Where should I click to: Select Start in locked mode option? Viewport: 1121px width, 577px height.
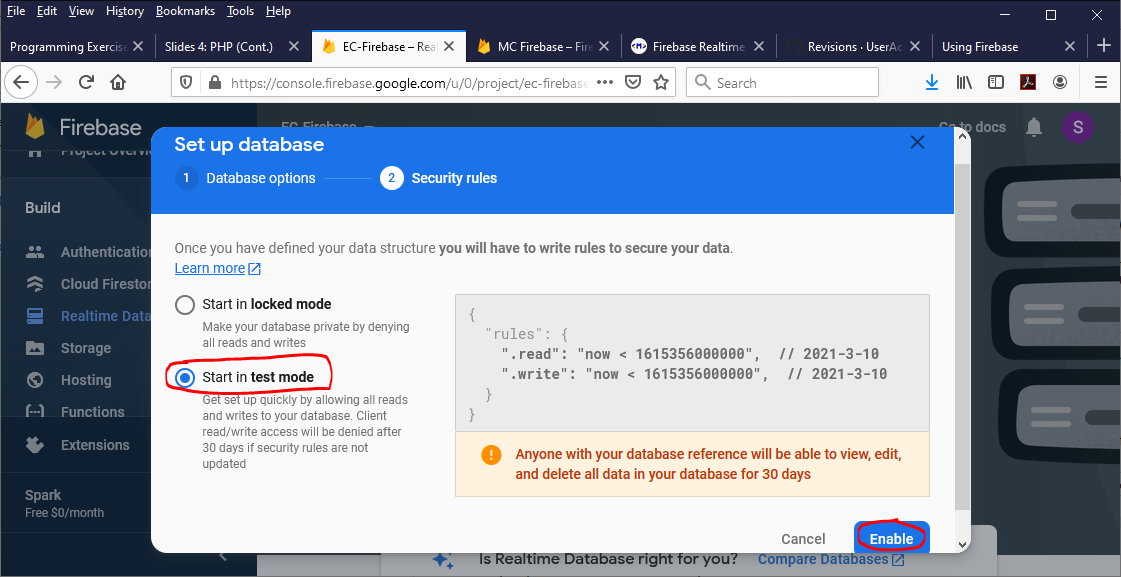pos(185,305)
